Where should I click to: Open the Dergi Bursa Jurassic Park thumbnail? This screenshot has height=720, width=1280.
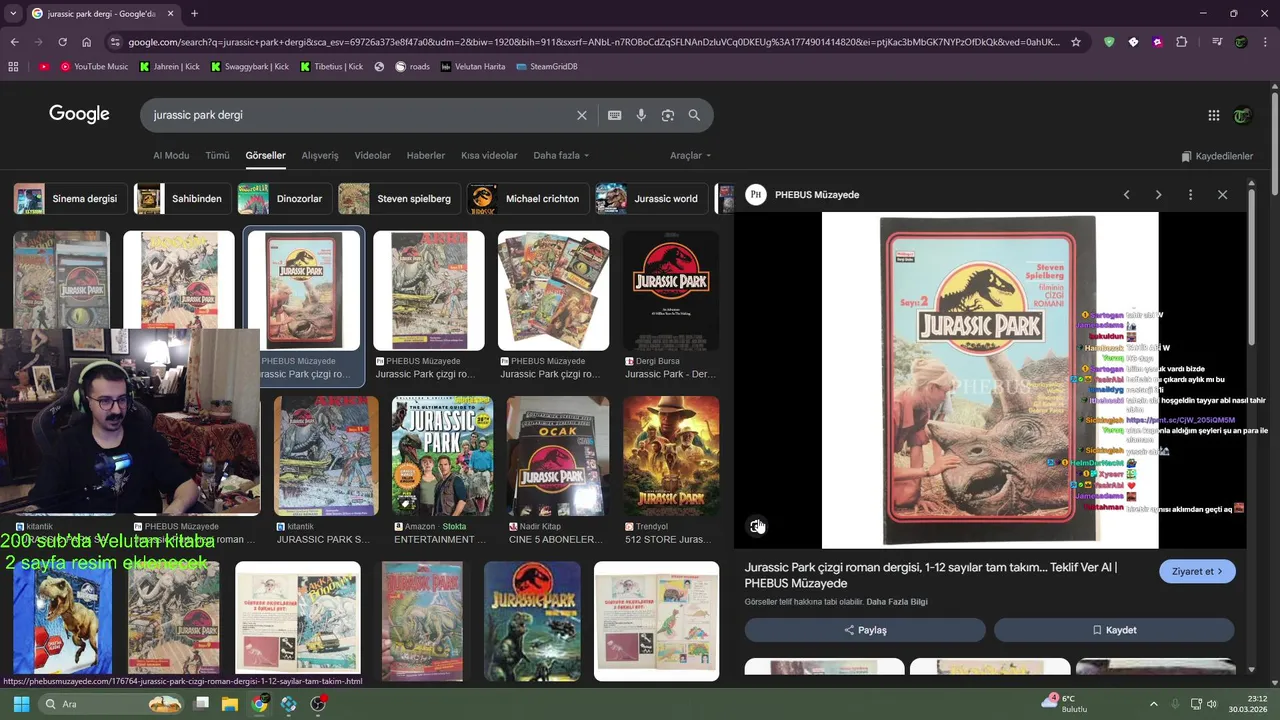671,291
